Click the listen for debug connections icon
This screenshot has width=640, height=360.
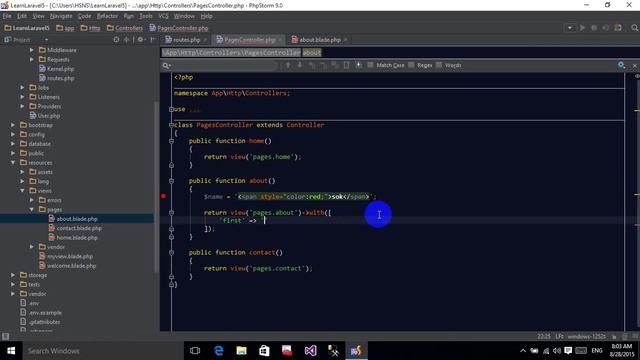pos(618,28)
